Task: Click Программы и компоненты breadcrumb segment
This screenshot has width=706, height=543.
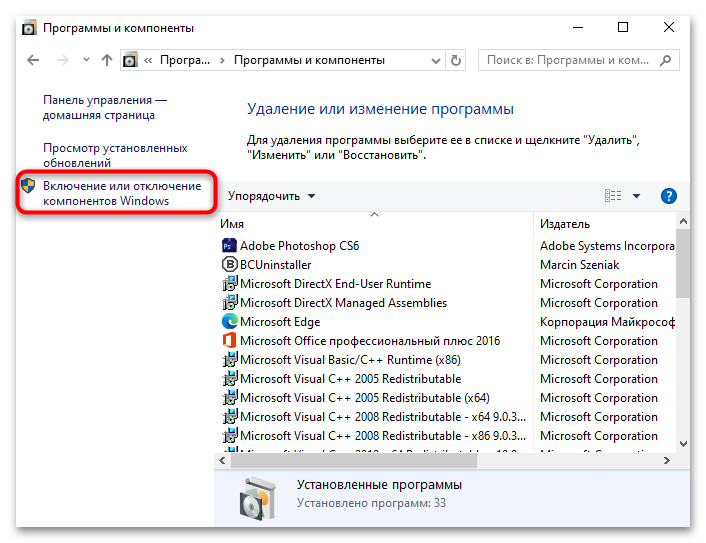Action: [x=309, y=60]
